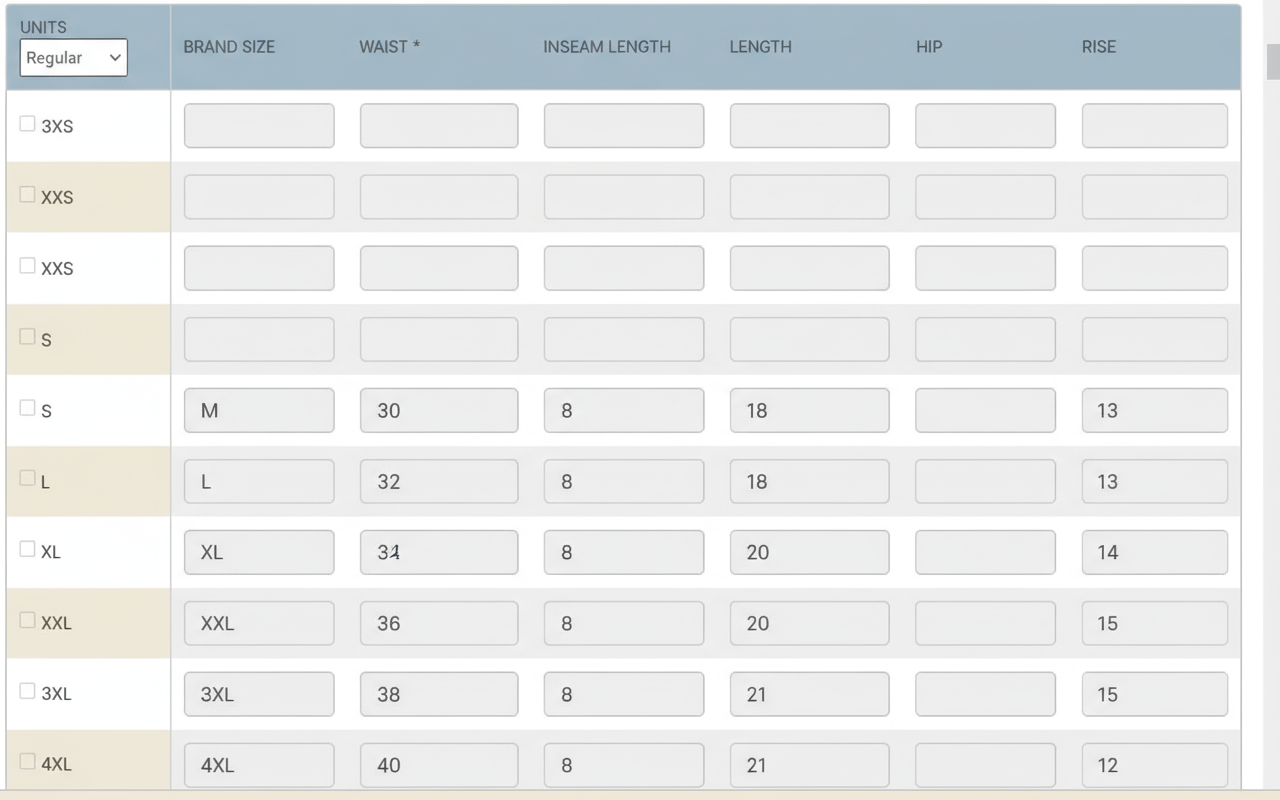Screen dimensions: 1280x800
Task: Click the HIP column header
Action: coord(929,47)
